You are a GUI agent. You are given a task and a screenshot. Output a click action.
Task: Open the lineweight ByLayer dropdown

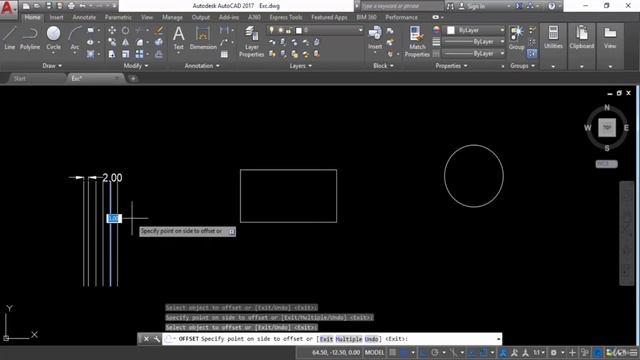click(x=474, y=42)
